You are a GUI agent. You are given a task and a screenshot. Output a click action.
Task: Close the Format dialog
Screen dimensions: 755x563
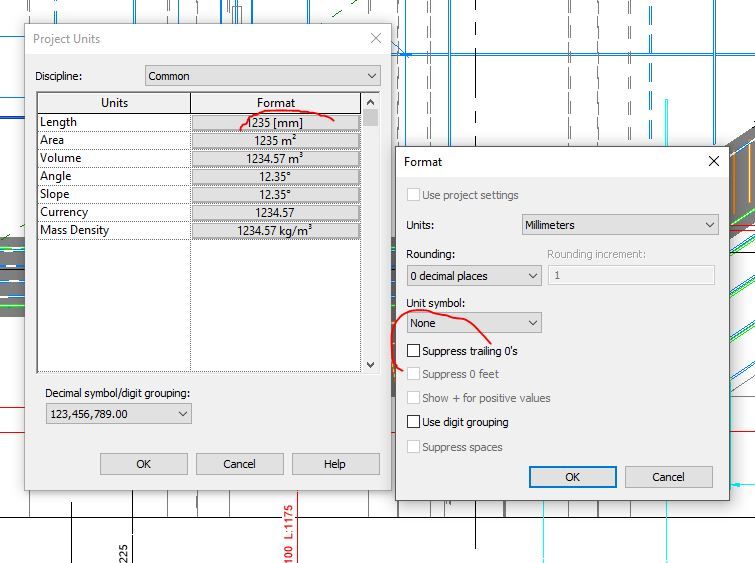pyautogui.click(x=714, y=161)
